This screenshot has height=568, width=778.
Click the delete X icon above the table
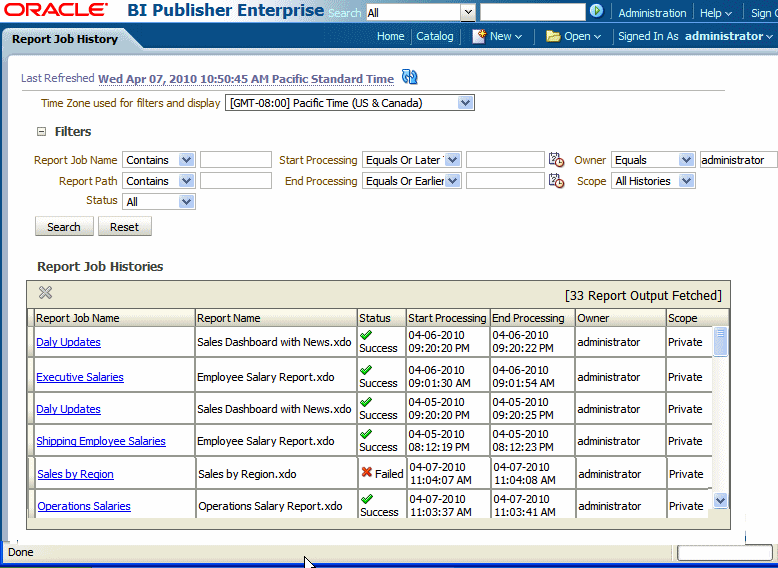pyautogui.click(x=45, y=293)
